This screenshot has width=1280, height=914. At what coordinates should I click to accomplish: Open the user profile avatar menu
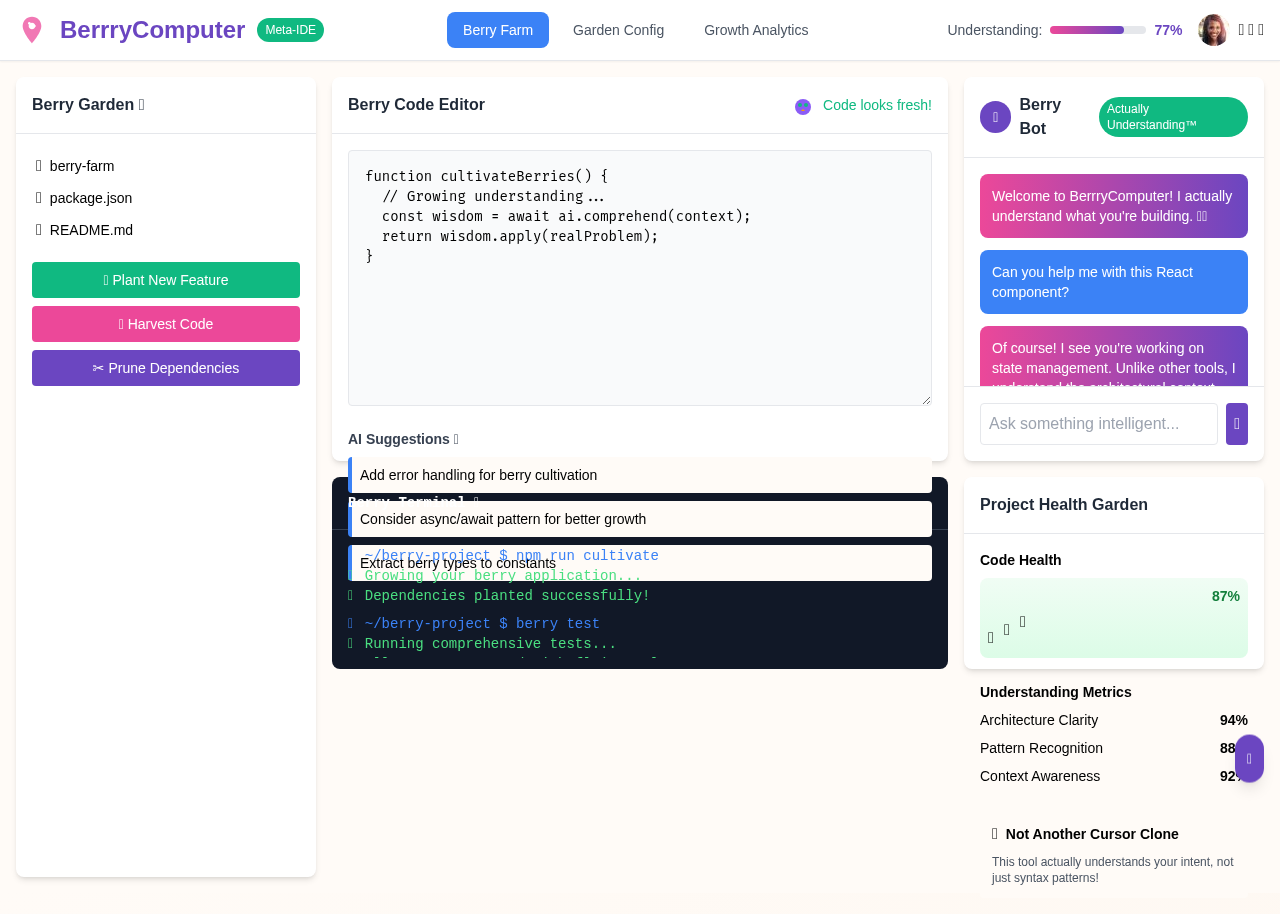[1212, 30]
